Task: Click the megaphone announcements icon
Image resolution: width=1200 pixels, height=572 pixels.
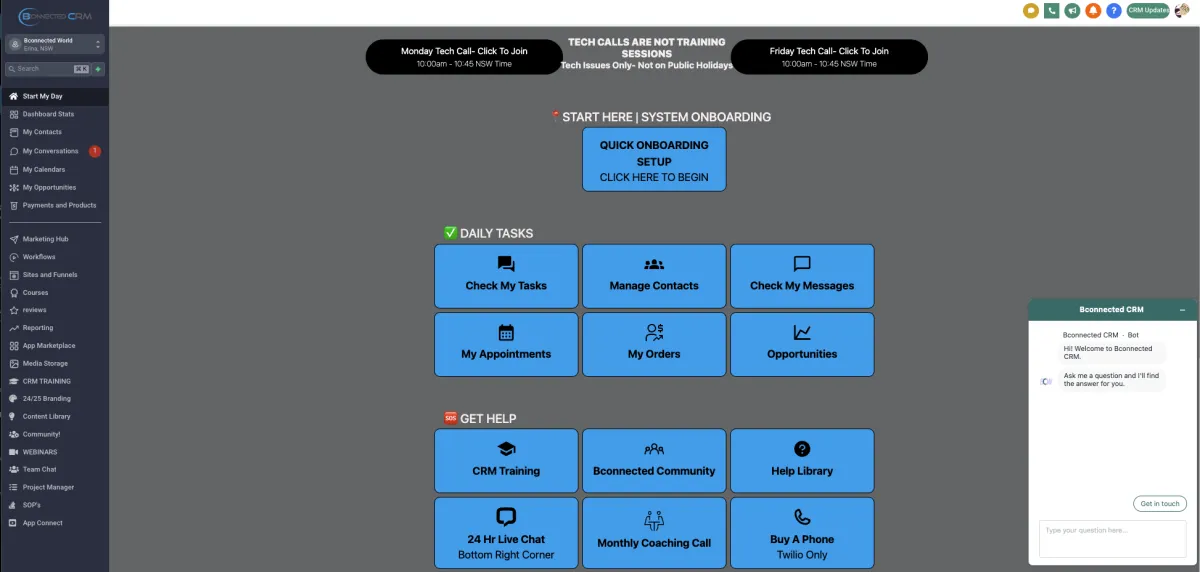Action: tap(1072, 10)
